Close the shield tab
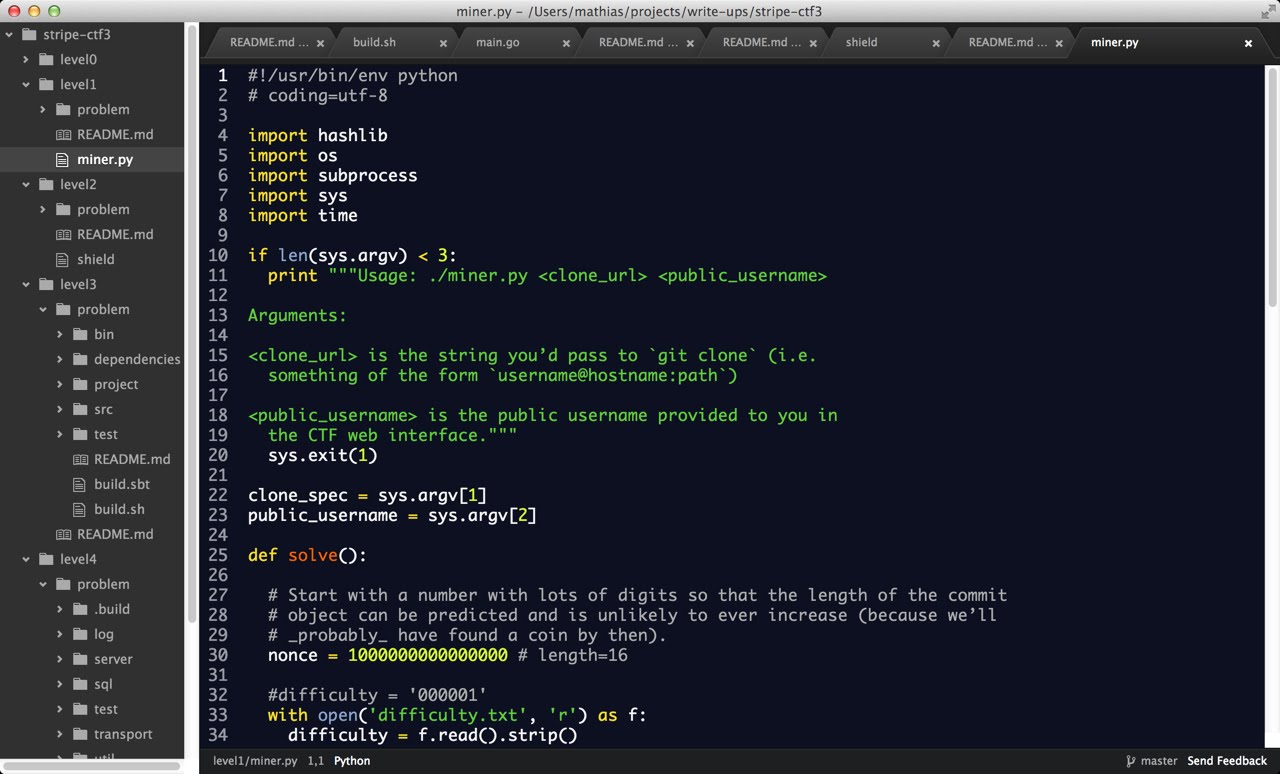Viewport: 1280px width, 774px height. (936, 43)
